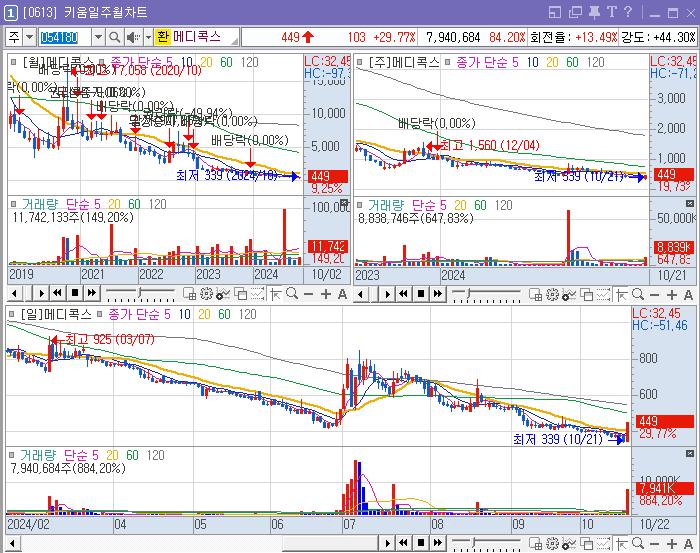The image size is (700, 553).
Task: Click the trading volume 7,940,684 in header
Action: (x=453, y=37)
